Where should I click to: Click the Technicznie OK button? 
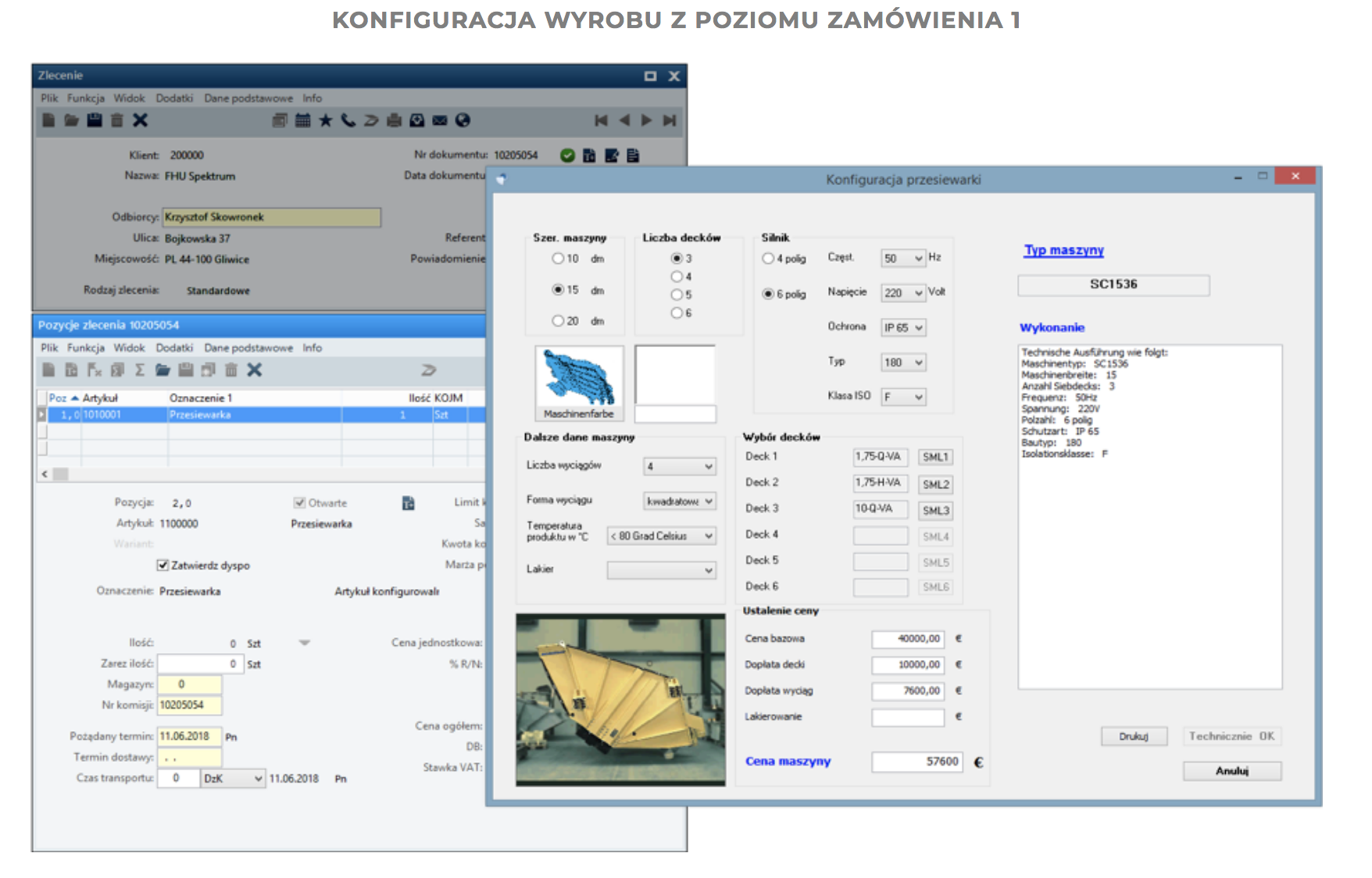[1232, 736]
